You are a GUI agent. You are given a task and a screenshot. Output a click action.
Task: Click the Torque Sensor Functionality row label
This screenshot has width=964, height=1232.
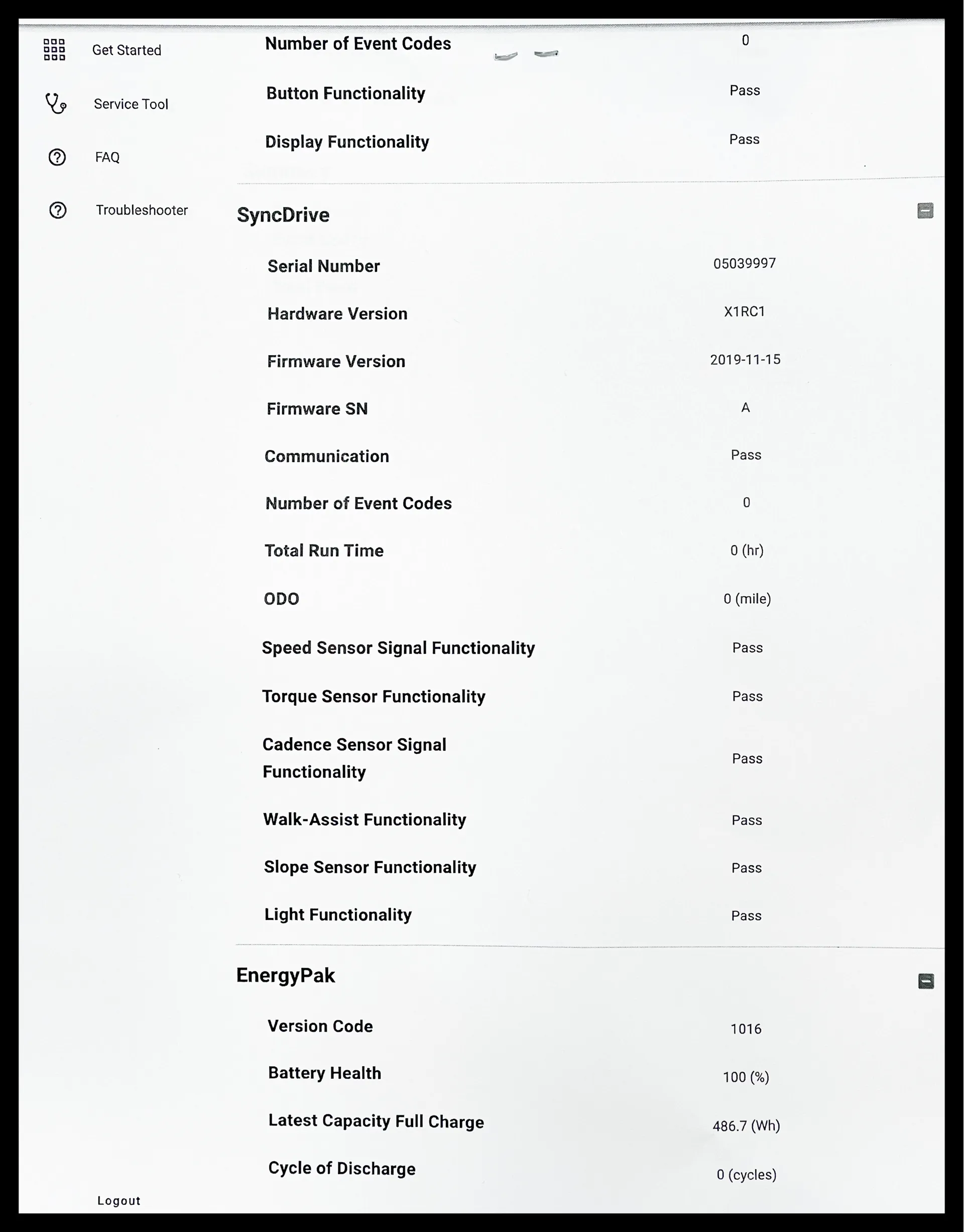pos(374,697)
